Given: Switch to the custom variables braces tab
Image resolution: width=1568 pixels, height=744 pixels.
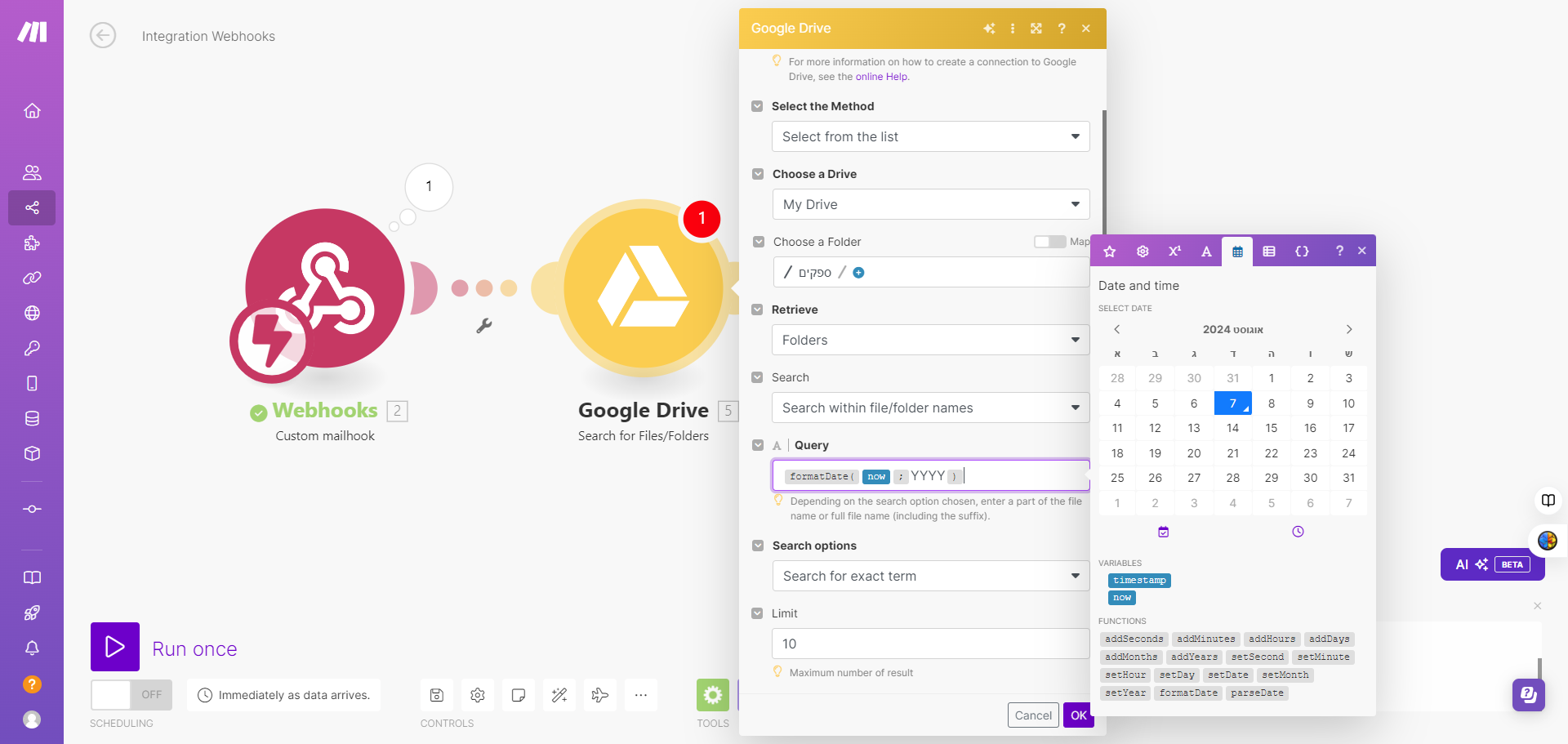Looking at the screenshot, I should [x=1302, y=252].
